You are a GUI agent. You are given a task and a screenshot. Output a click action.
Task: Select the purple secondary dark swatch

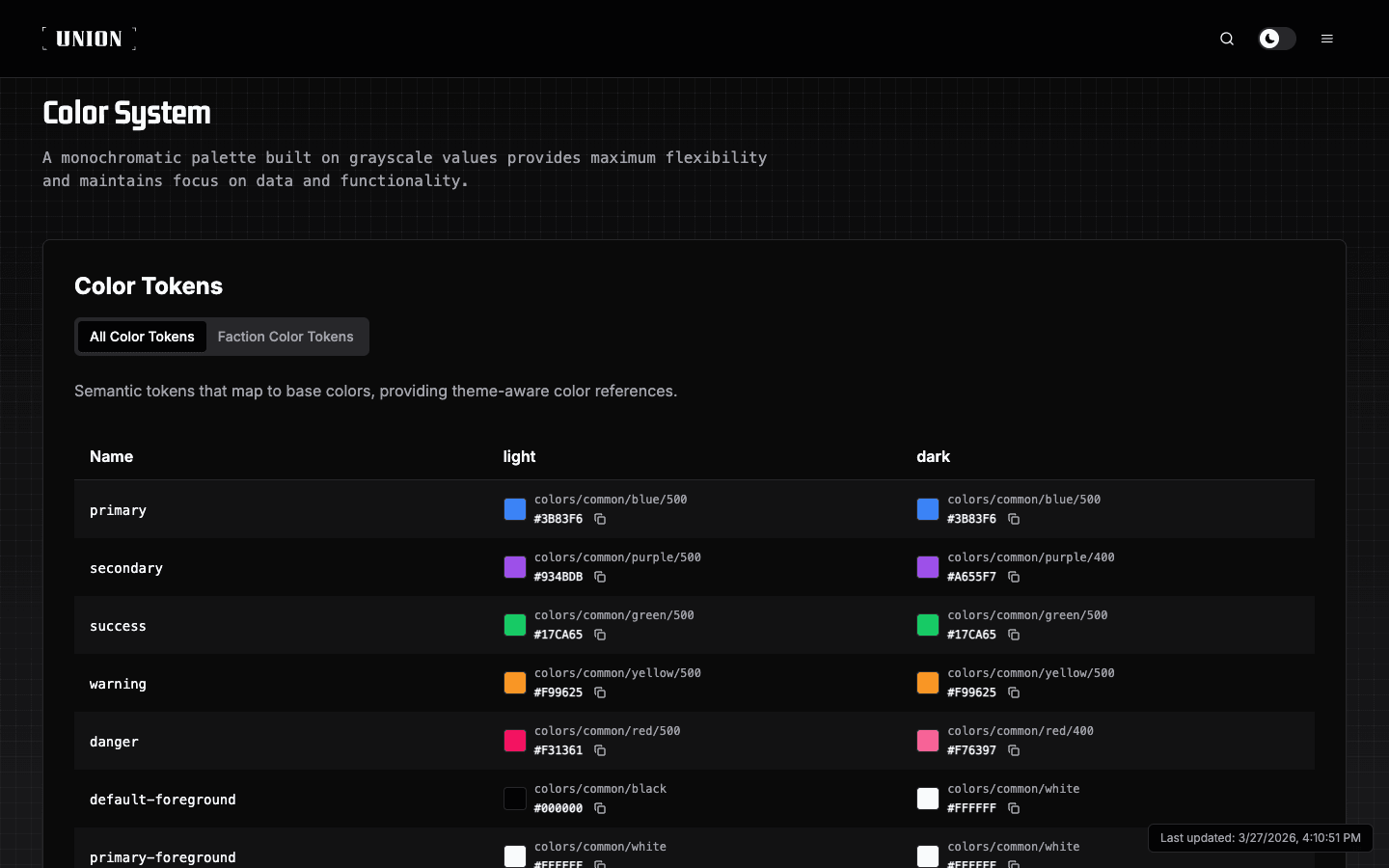(927, 567)
